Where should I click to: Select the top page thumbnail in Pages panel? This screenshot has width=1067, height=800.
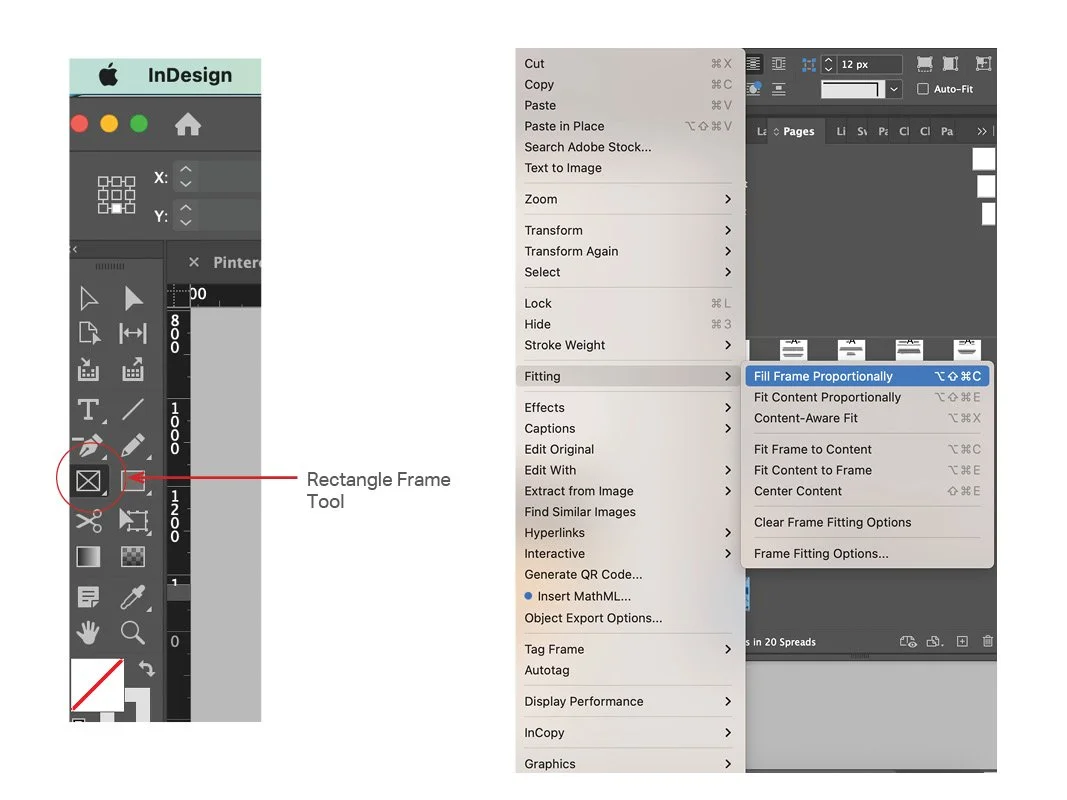tap(983, 159)
